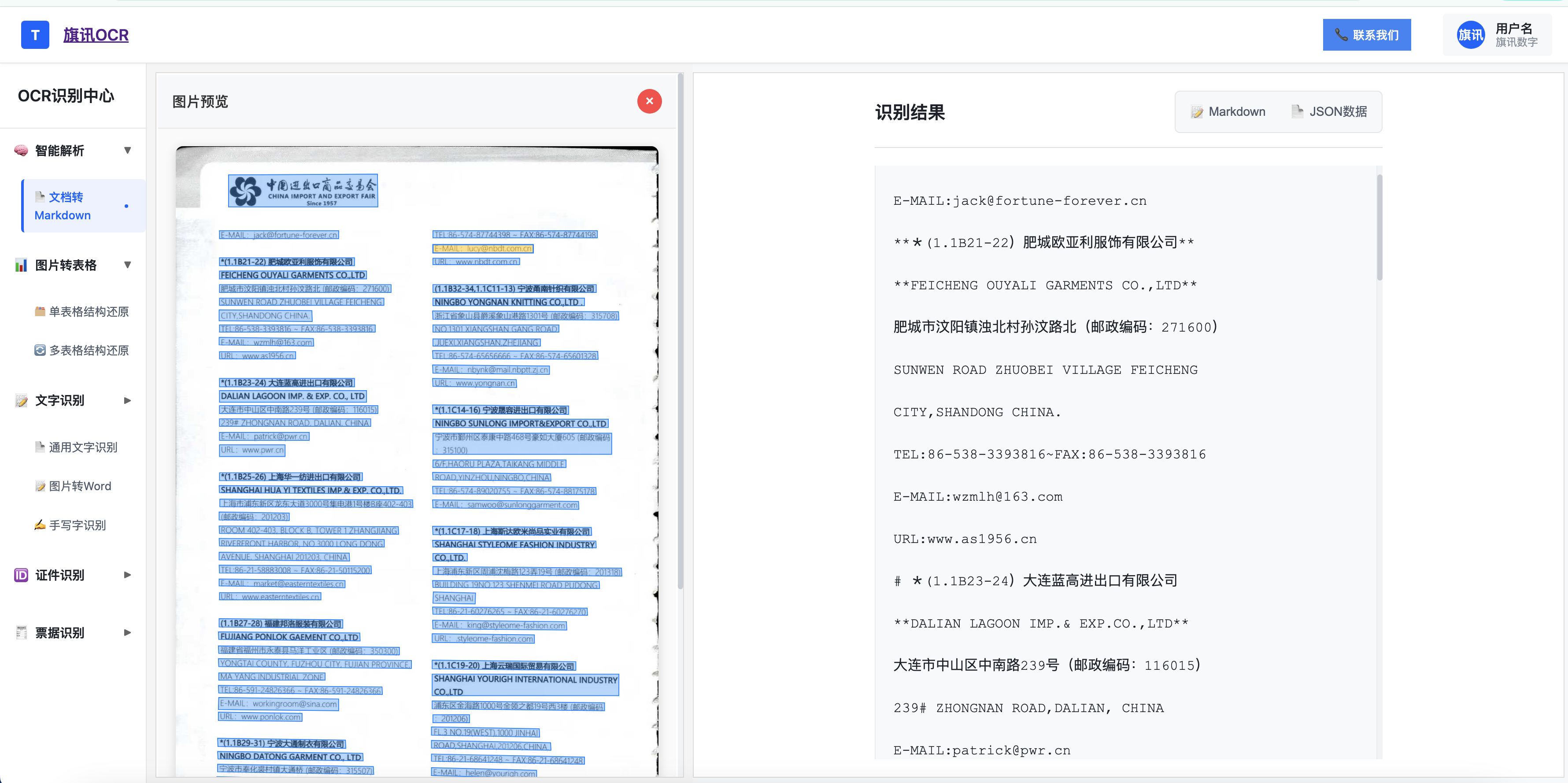
Task: Collapse the 图片转表格 section arrow
Action: pos(127,265)
